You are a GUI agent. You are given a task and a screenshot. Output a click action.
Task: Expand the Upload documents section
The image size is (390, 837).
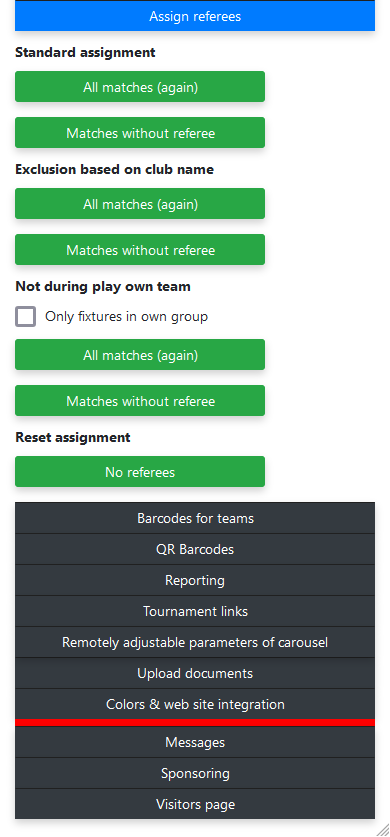195,673
